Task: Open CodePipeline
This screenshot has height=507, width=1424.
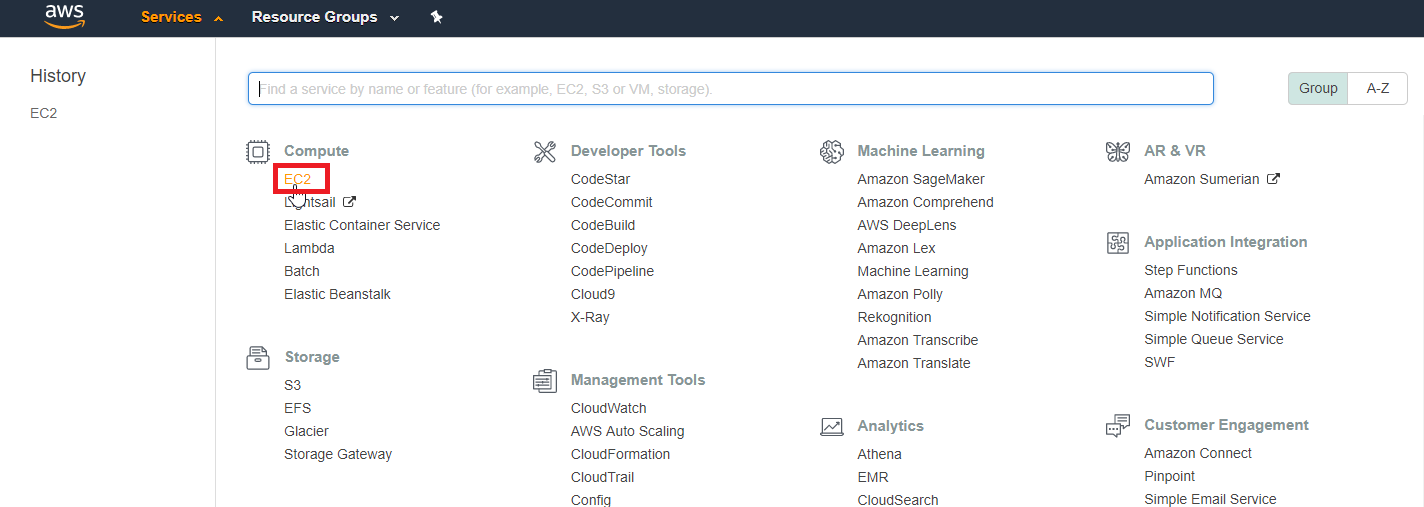Action: coord(612,271)
